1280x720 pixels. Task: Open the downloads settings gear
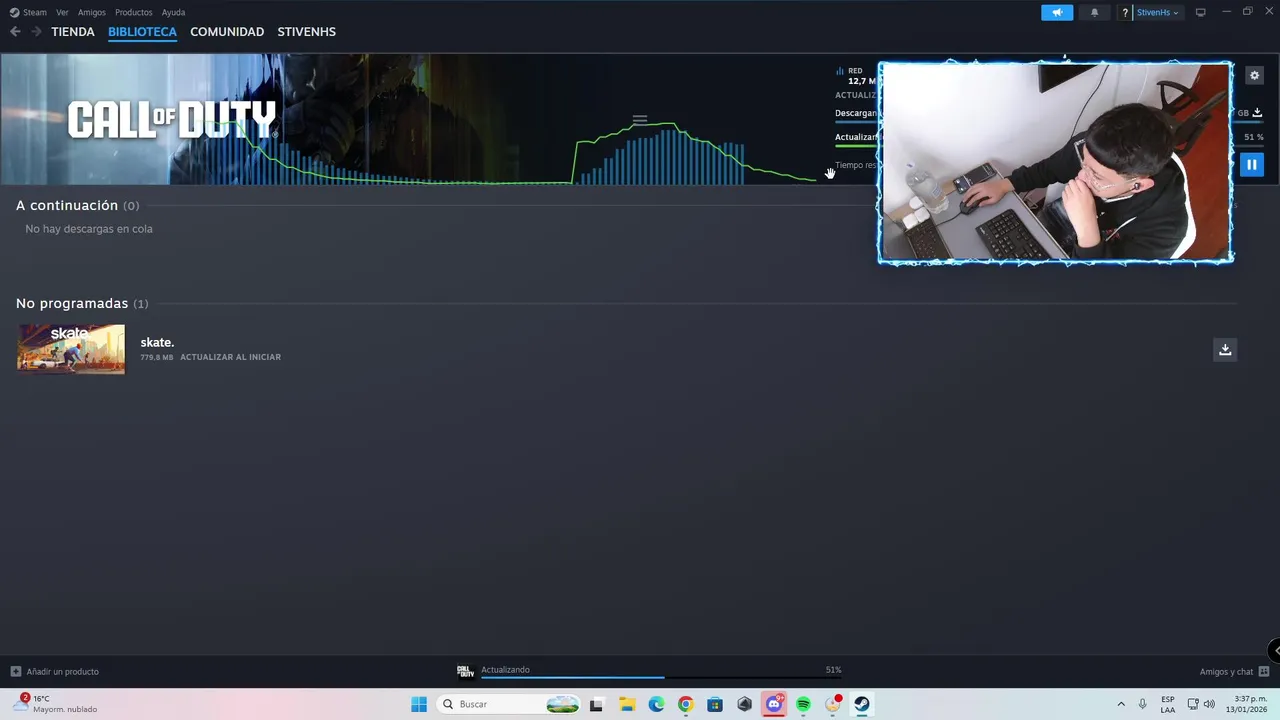[1255, 76]
